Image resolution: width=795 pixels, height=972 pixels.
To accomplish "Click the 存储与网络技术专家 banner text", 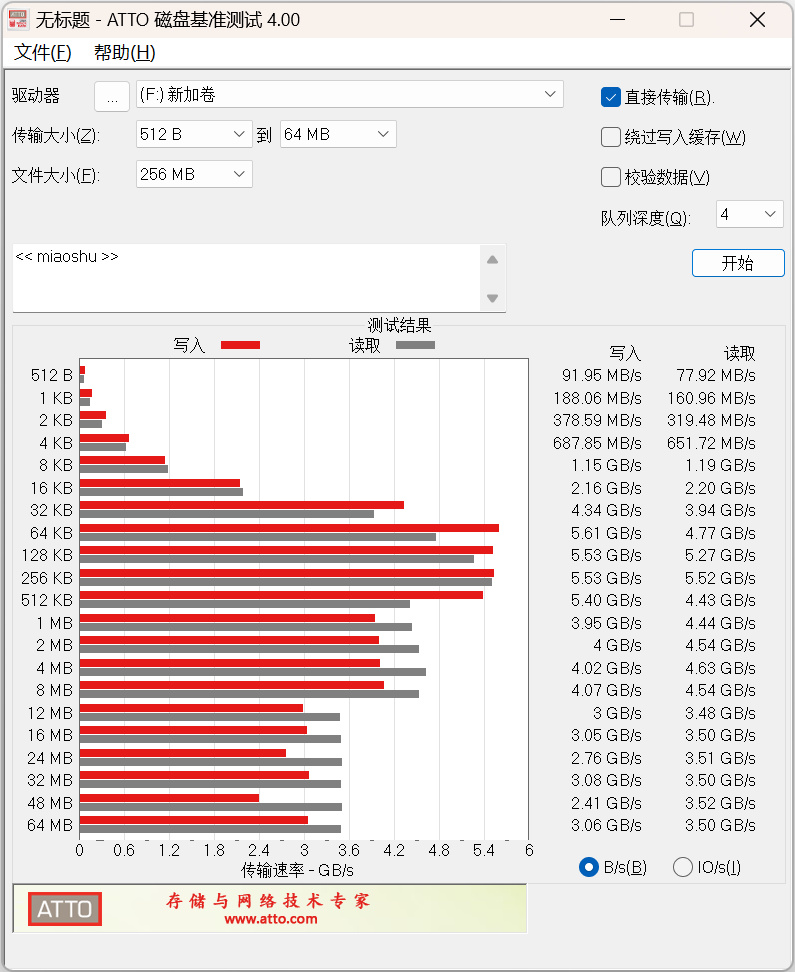I will 268,900.
